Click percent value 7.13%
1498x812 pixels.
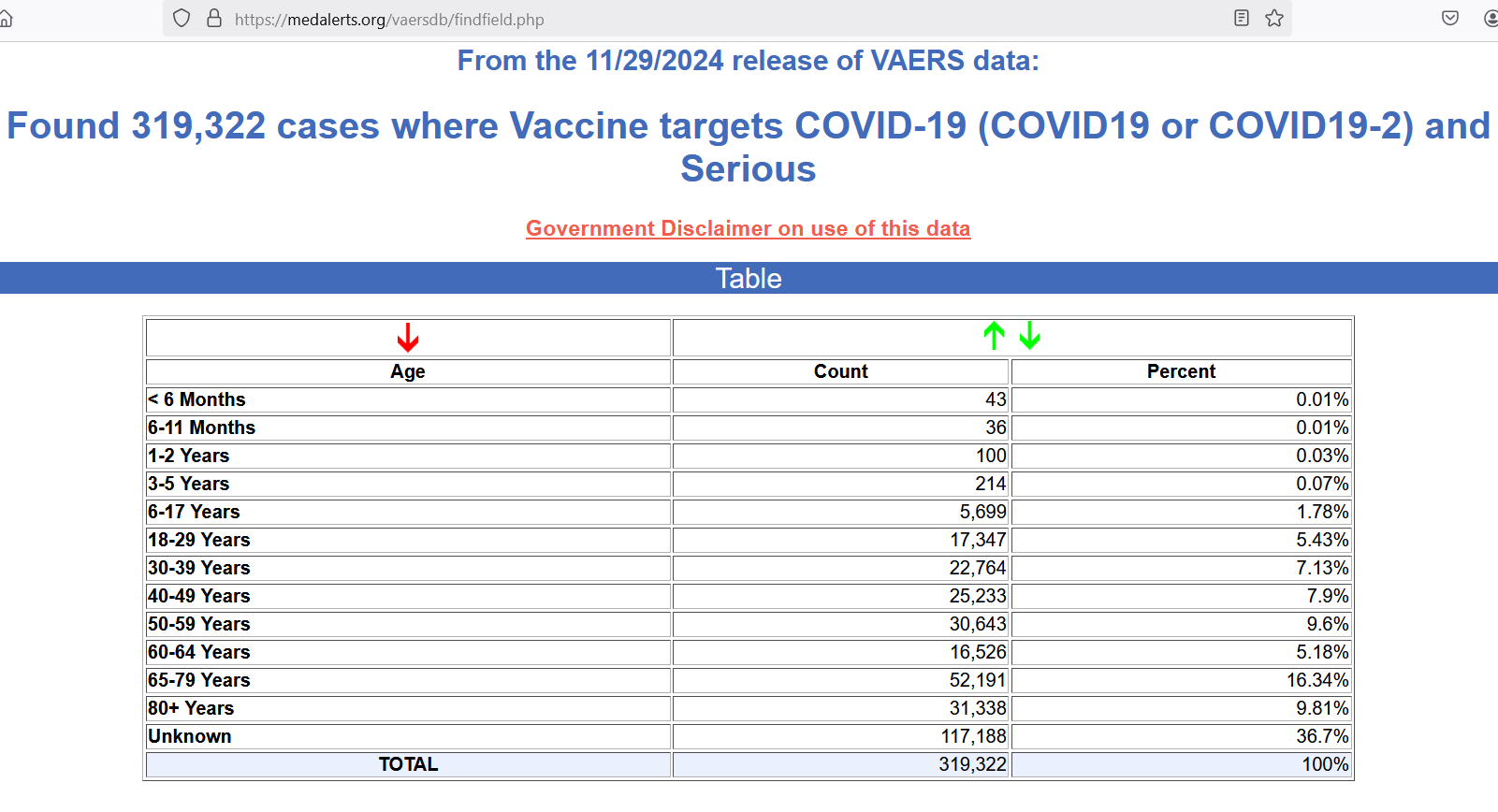[x=1322, y=568]
